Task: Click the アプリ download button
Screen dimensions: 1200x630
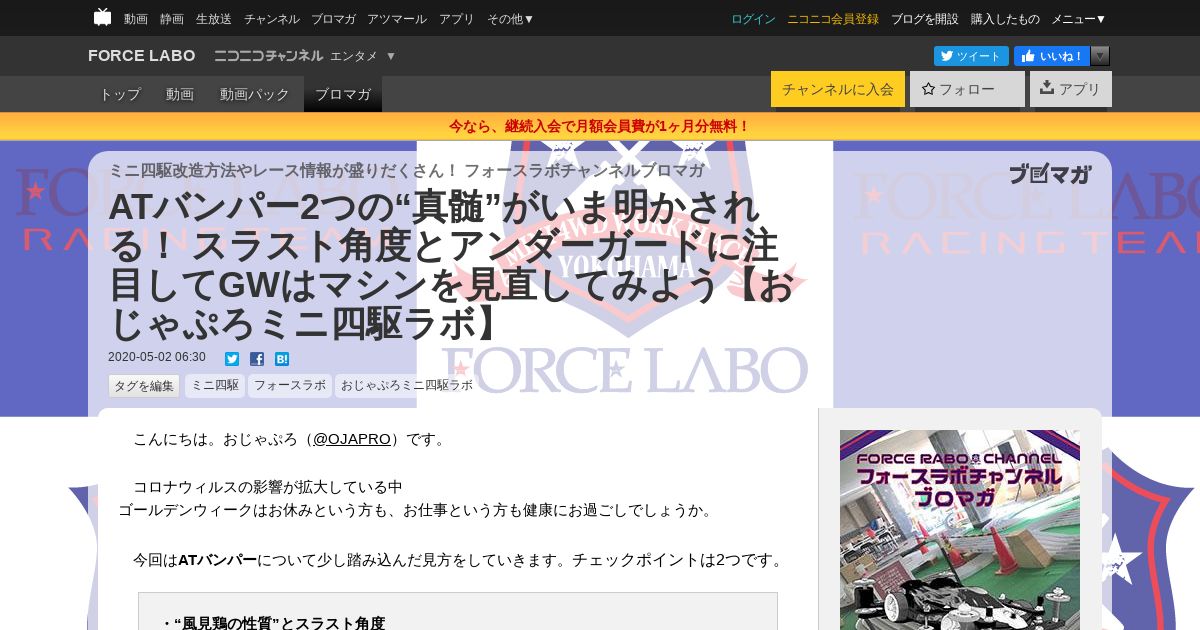Action: click(x=1071, y=89)
